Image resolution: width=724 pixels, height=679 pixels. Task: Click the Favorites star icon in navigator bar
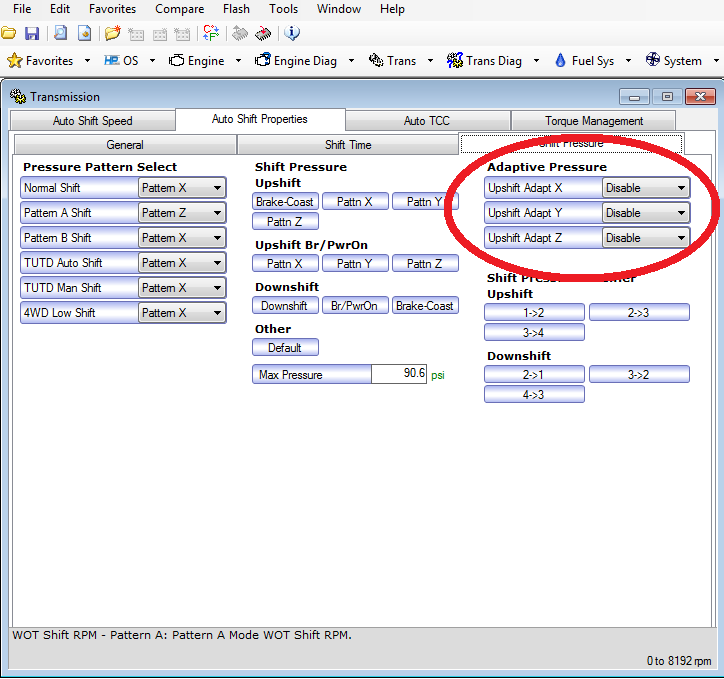coord(15,60)
